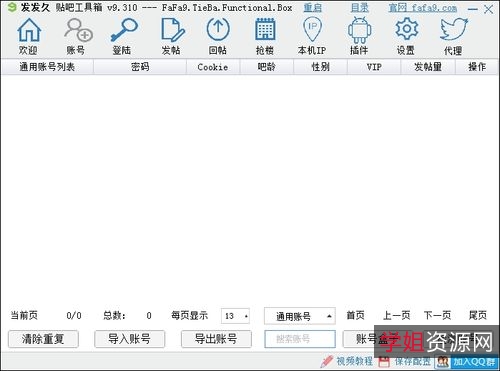Select the 抢楼 calendar icon

pyautogui.click(x=265, y=30)
